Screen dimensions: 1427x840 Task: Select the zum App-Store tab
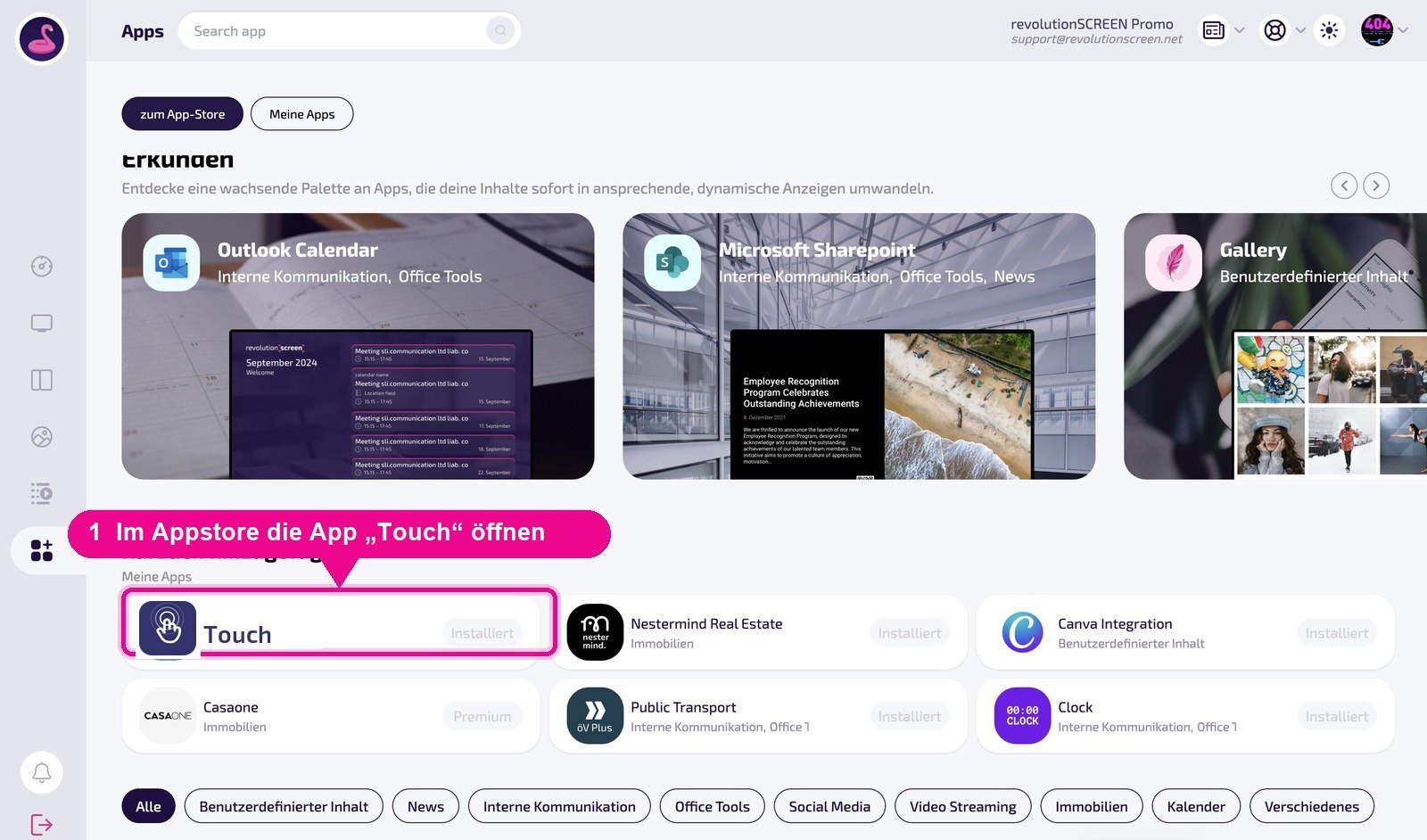click(x=183, y=114)
